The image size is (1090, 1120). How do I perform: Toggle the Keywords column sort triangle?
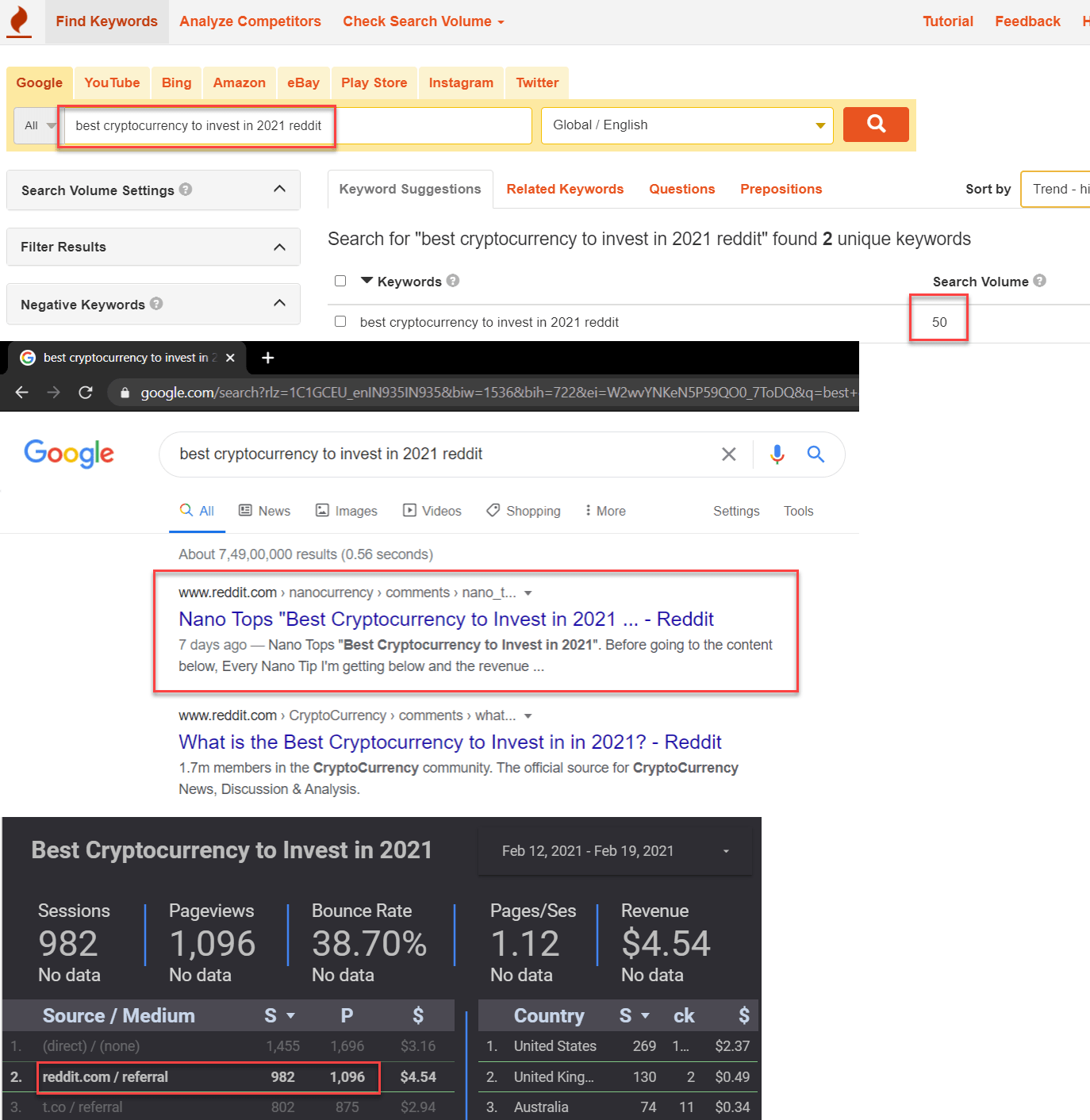367,280
